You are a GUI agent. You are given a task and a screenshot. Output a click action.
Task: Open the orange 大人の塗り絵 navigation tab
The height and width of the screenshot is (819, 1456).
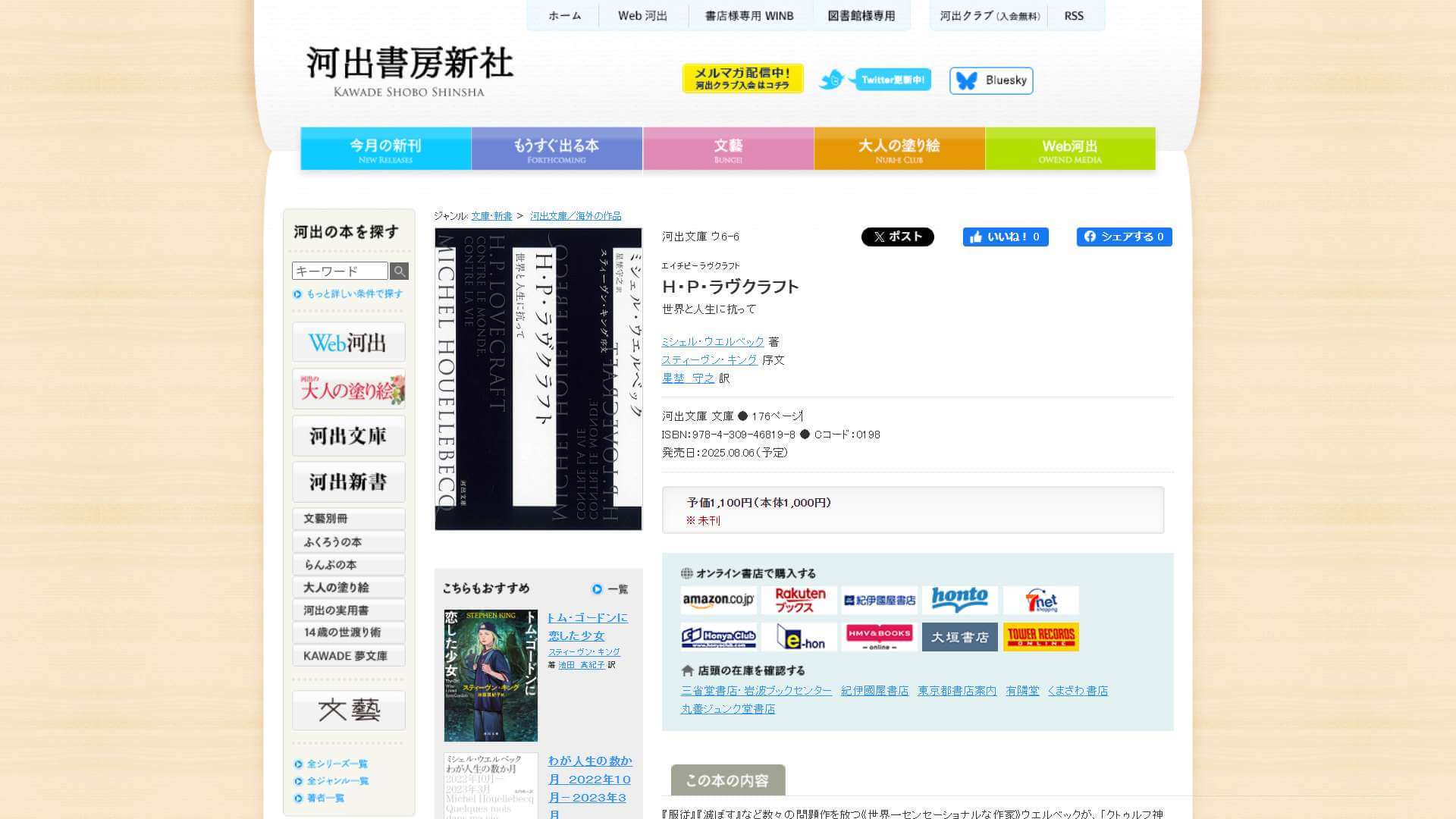coord(899,149)
